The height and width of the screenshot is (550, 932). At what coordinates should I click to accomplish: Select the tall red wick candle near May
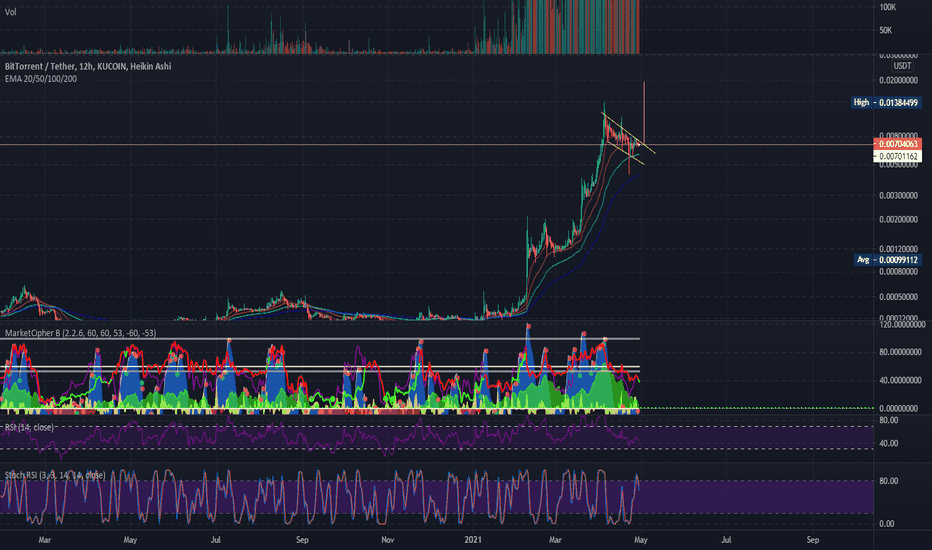(x=644, y=112)
